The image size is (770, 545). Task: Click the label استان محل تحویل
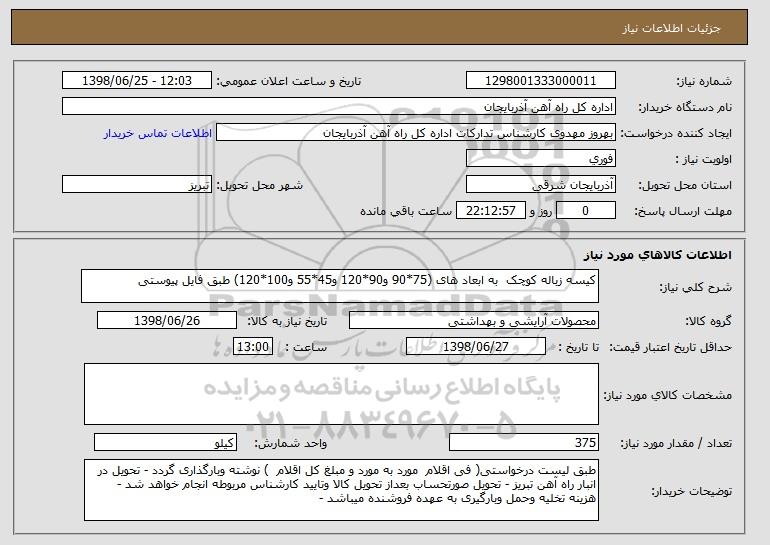click(685, 186)
